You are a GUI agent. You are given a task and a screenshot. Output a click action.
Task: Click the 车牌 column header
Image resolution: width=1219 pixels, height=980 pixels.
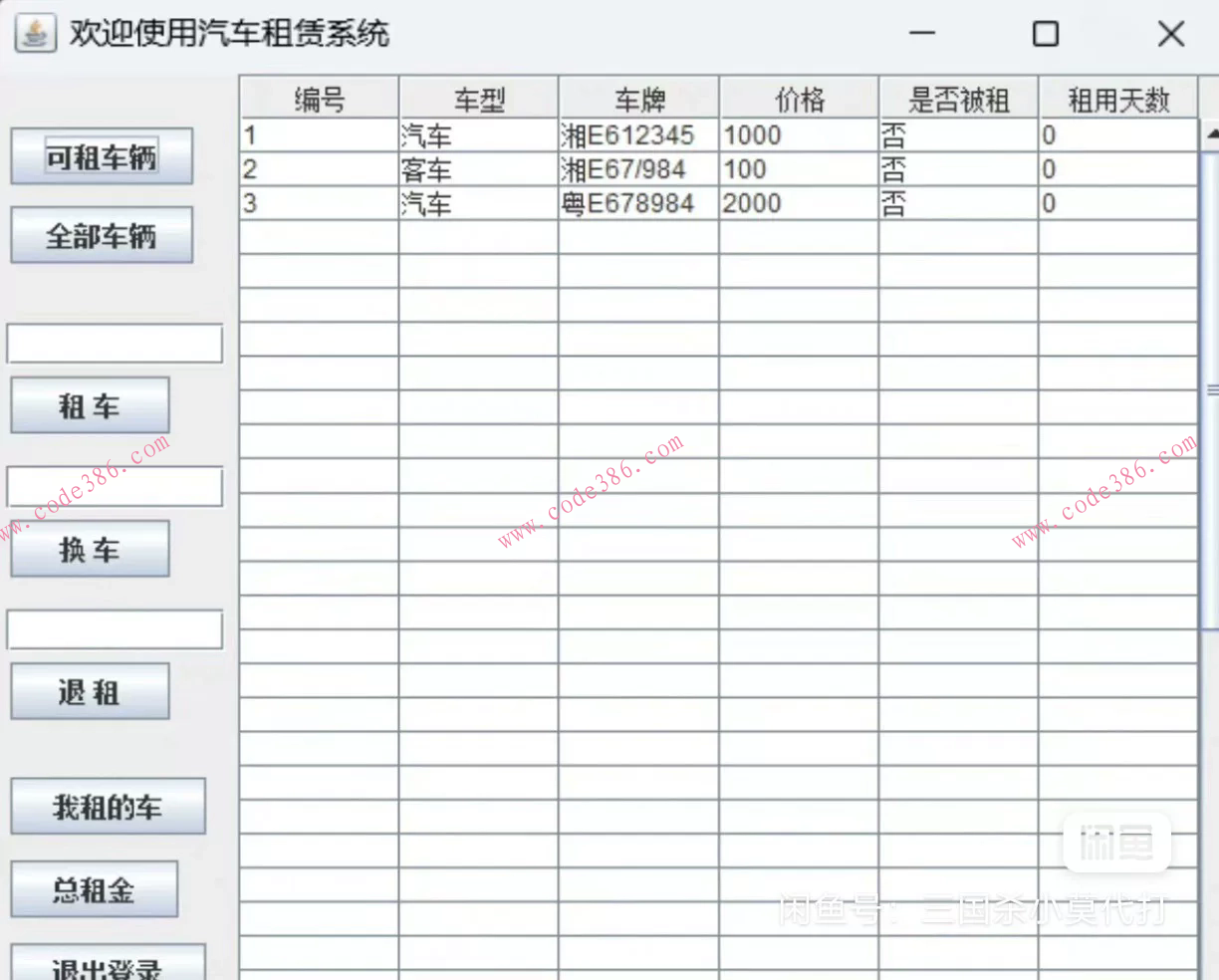pos(639,99)
